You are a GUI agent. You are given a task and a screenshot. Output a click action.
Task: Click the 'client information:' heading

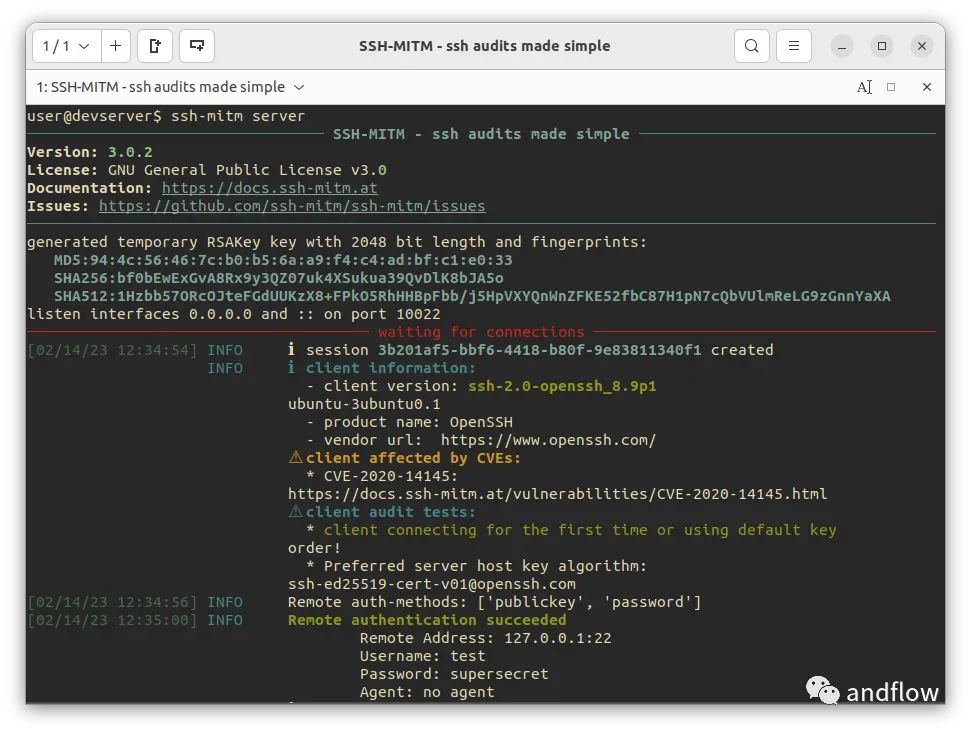[381, 368]
